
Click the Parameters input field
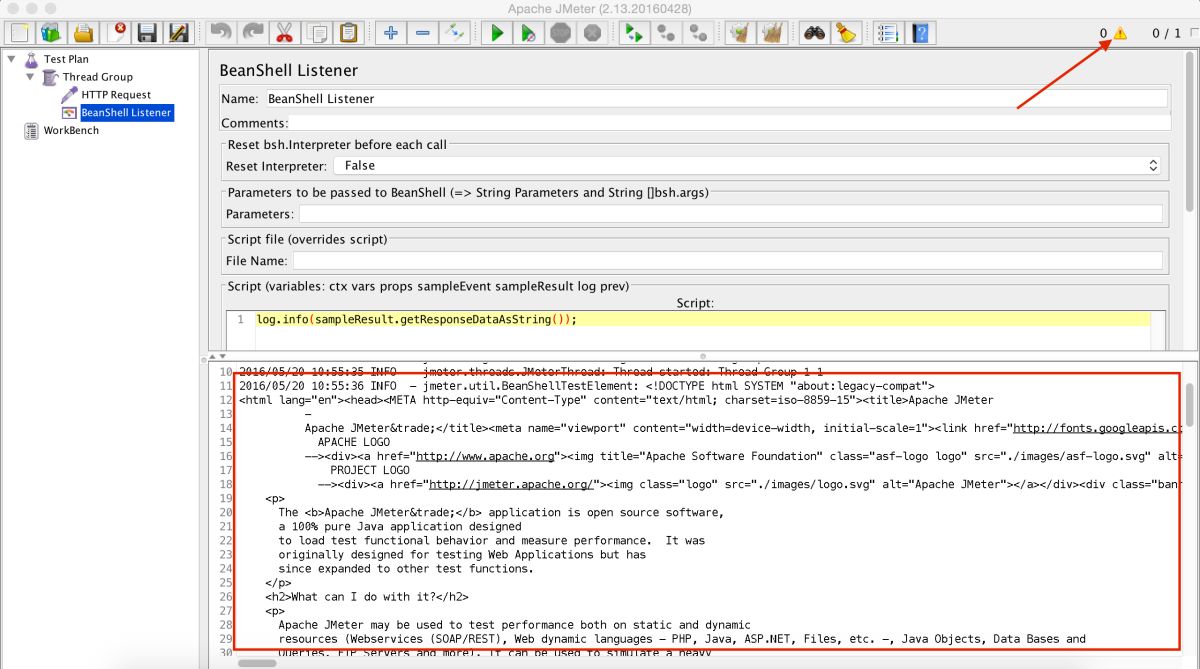[730, 214]
